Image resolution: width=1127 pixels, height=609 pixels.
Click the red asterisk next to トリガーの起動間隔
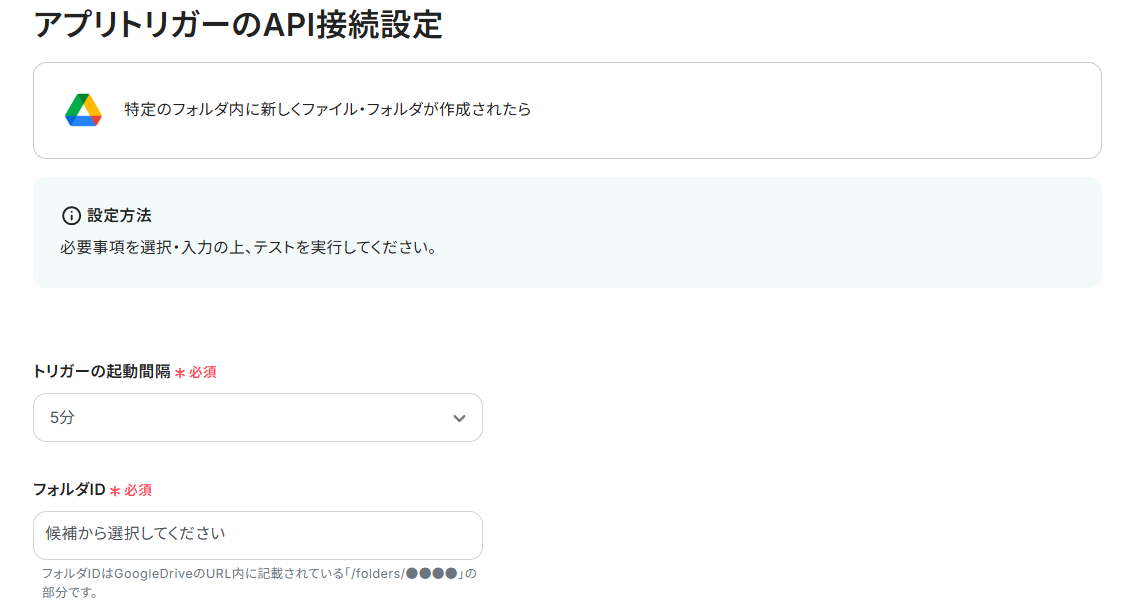click(x=180, y=373)
